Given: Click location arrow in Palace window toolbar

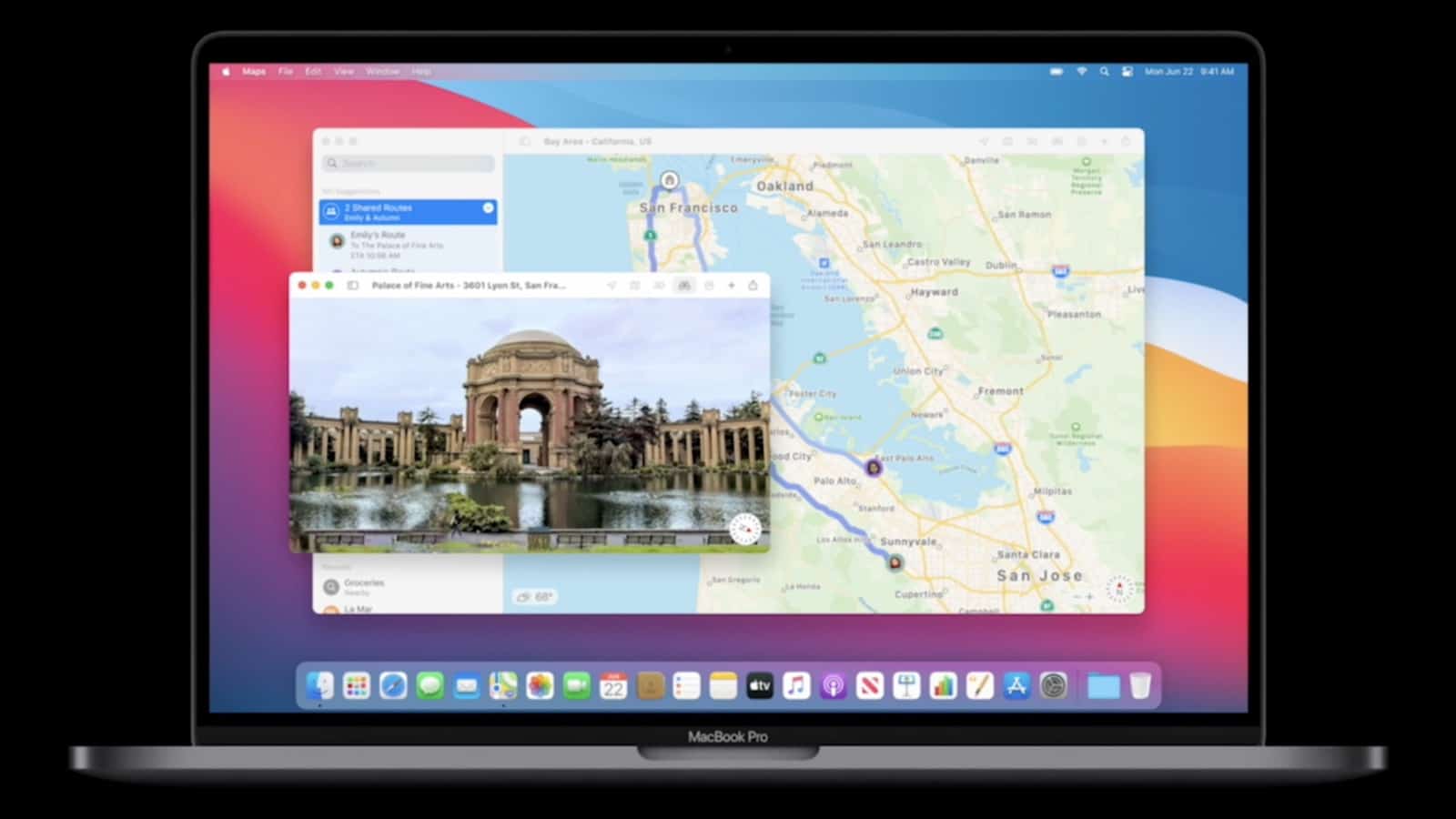Looking at the screenshot, I should click(x=612, y=286).
